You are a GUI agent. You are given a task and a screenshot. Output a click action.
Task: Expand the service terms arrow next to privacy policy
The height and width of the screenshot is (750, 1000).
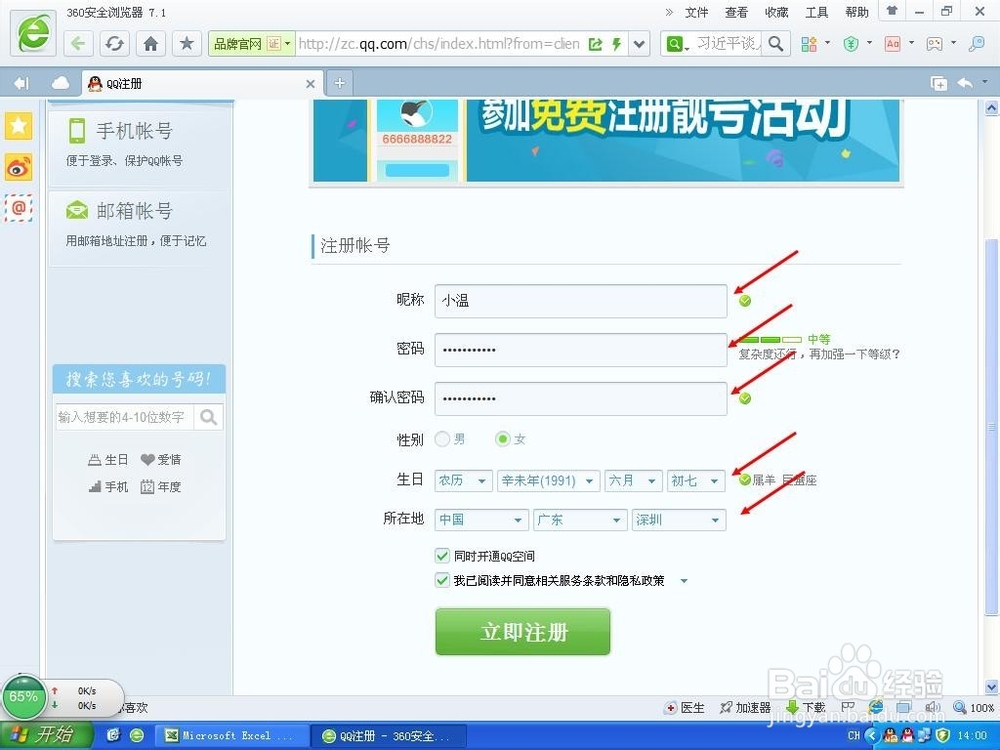[x=684, y=581]
